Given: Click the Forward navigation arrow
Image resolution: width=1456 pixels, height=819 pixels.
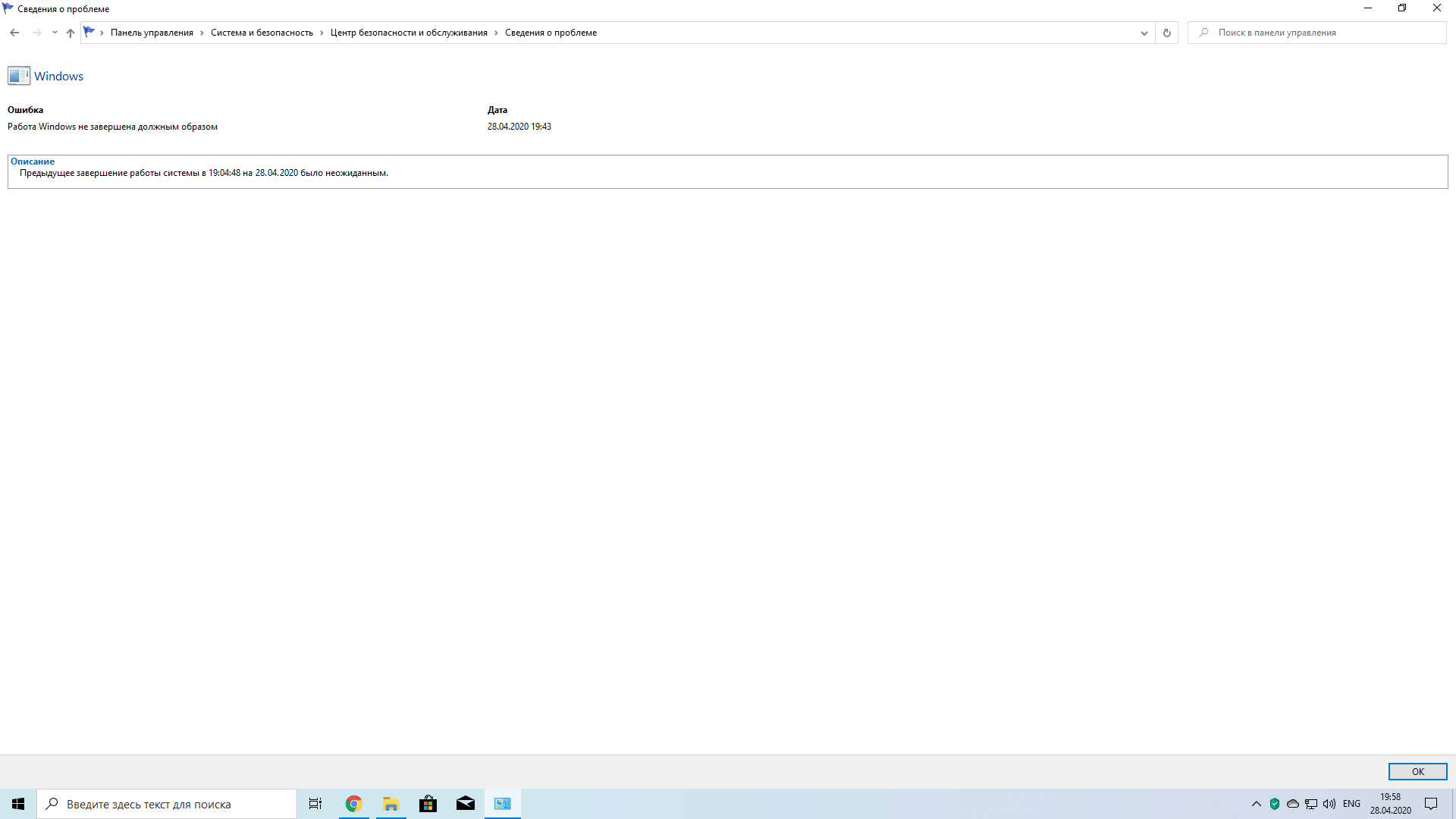Looking at the screenshot, I should click(36, 33).
